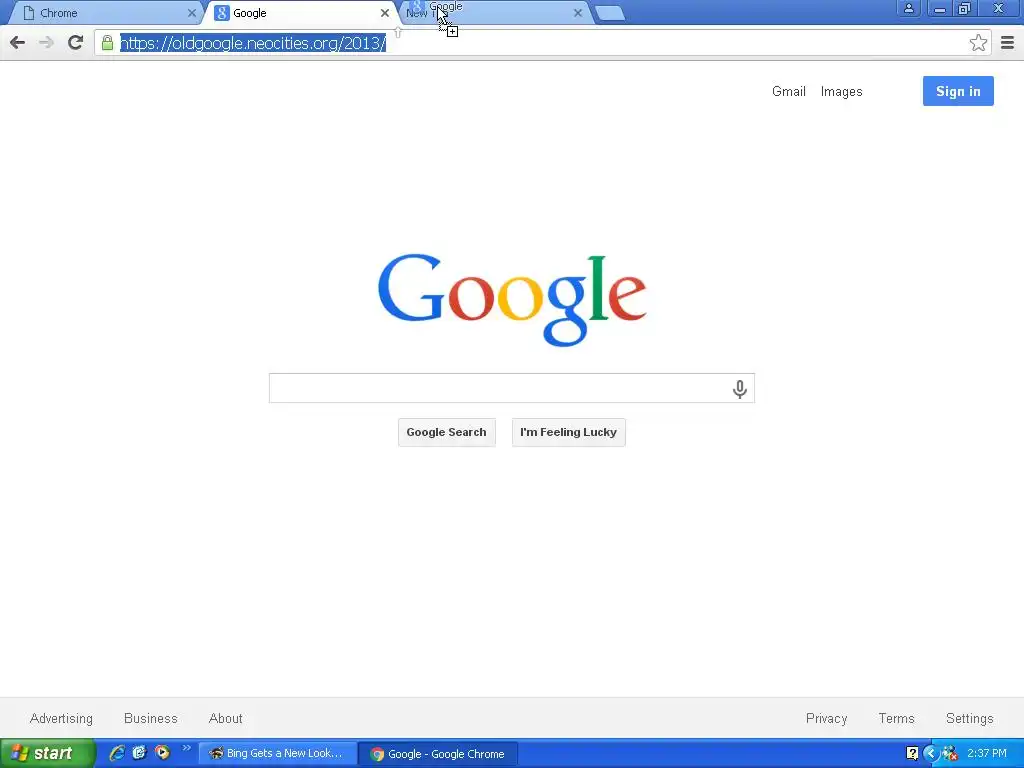Click the I'm Feeling Lucky button
The width and height of the screenshot is (1024, 768).
point(568,432)
